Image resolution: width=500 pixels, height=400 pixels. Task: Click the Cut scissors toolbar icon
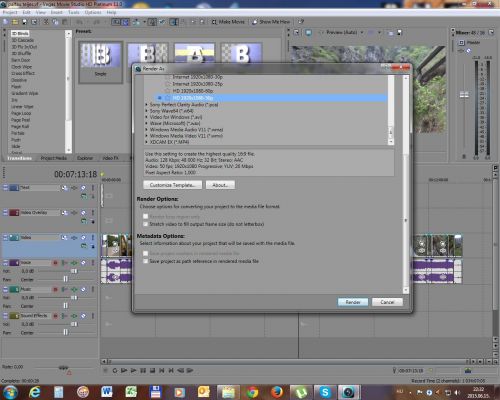46,22
